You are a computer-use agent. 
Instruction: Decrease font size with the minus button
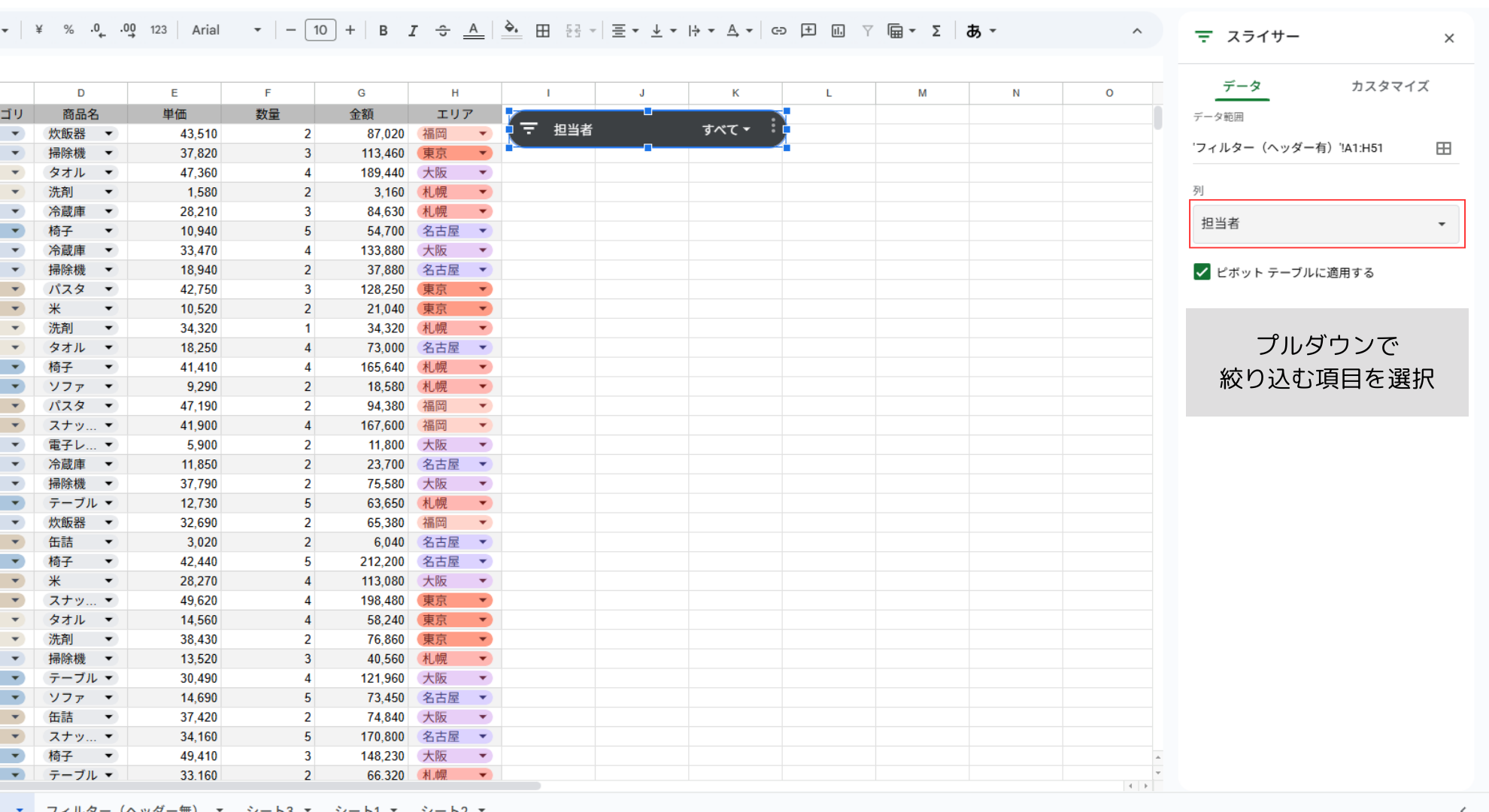pos(290,30)
